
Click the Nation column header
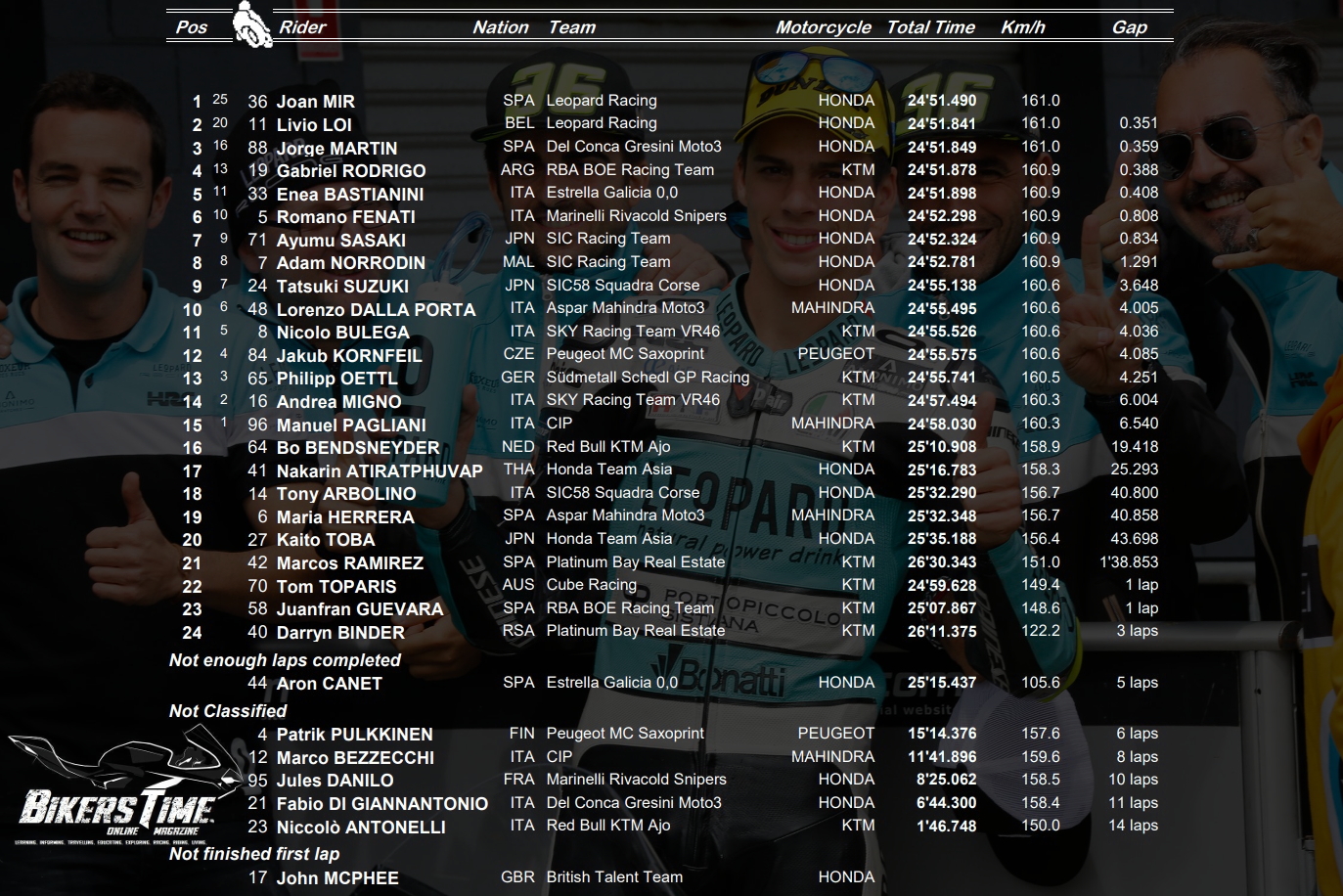(501, 27)
